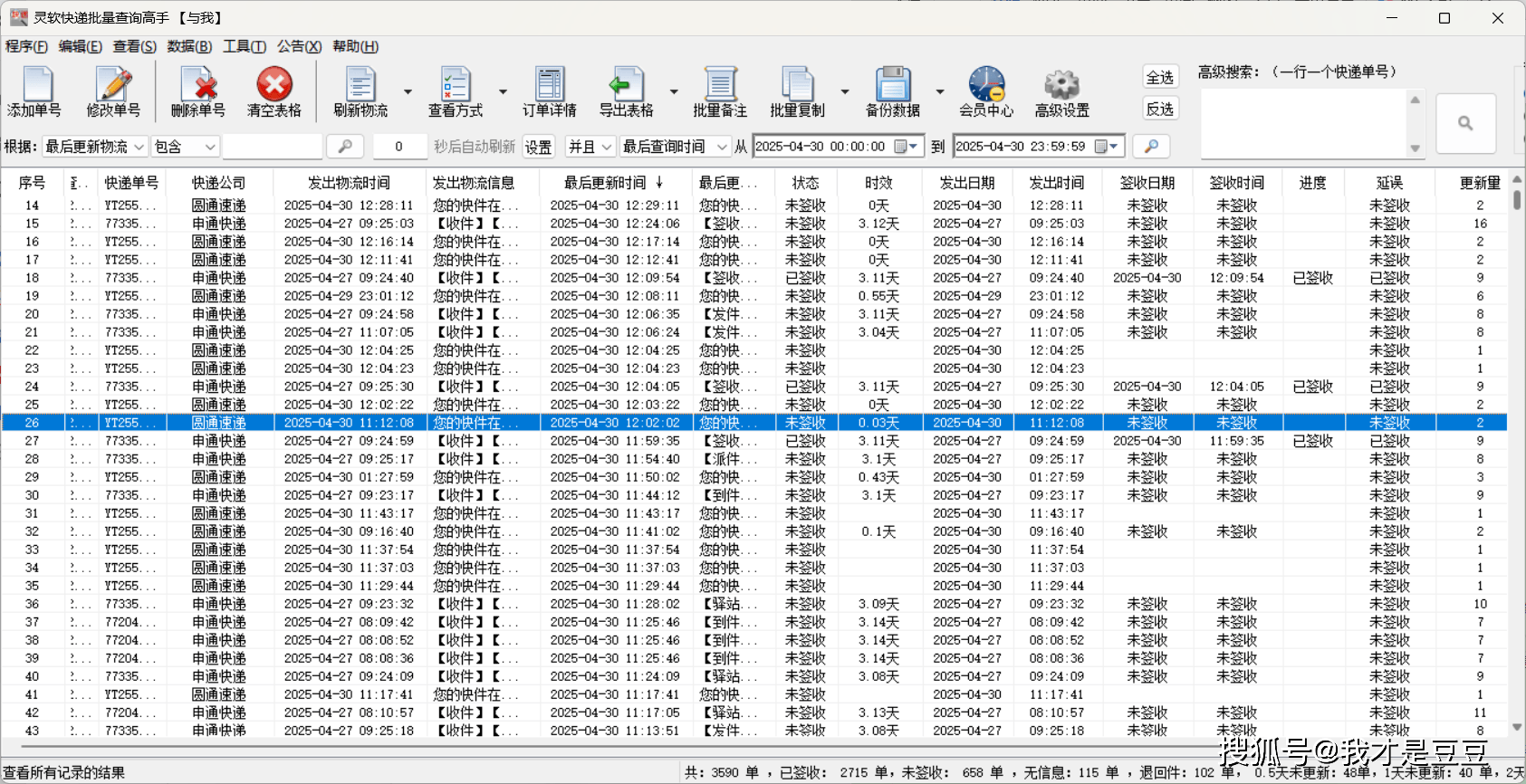Click 签收日期 column header

1147,183
